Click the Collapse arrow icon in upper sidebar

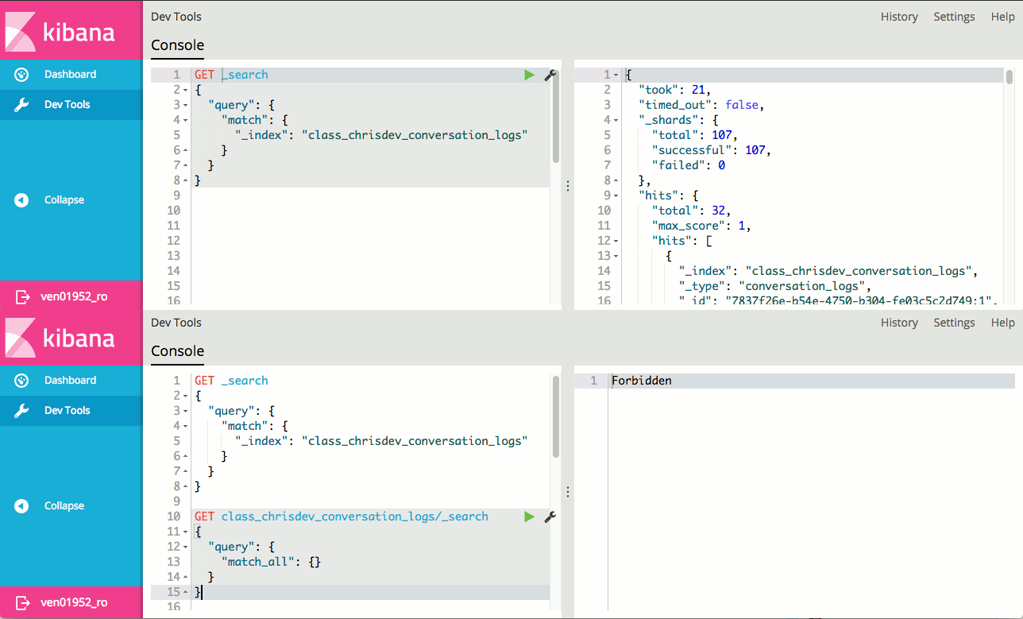[x=22, y=200]
